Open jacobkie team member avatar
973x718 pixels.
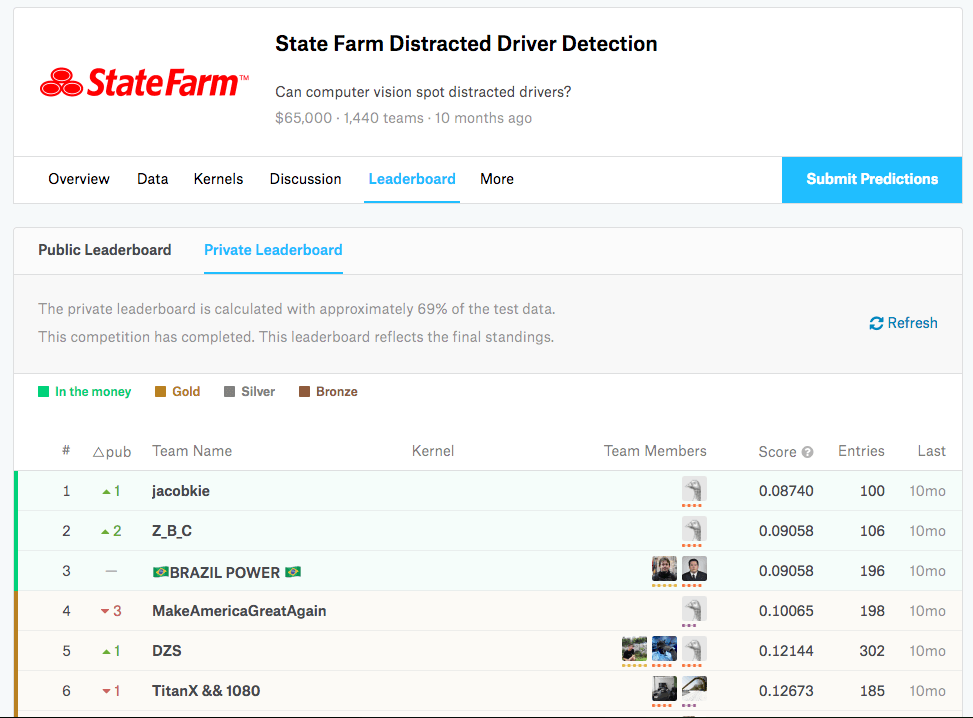(694, 489)
